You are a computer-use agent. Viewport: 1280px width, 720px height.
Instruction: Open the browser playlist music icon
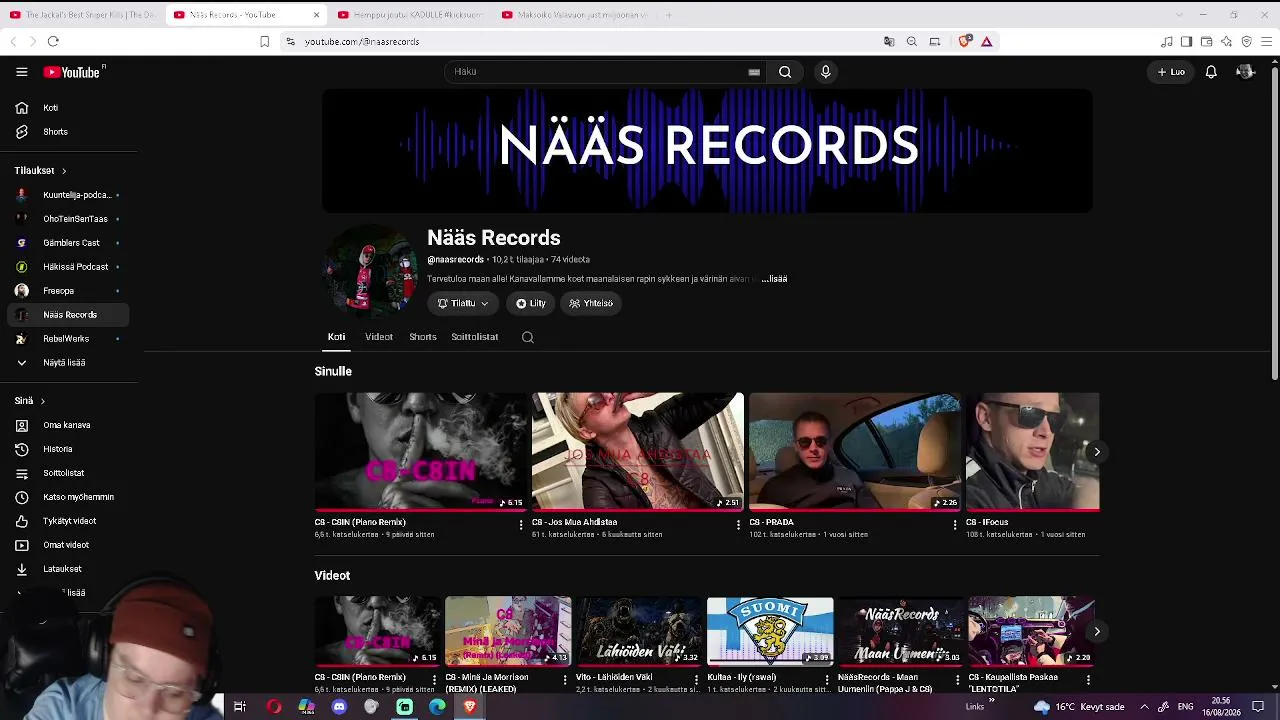coord(1166,41)
